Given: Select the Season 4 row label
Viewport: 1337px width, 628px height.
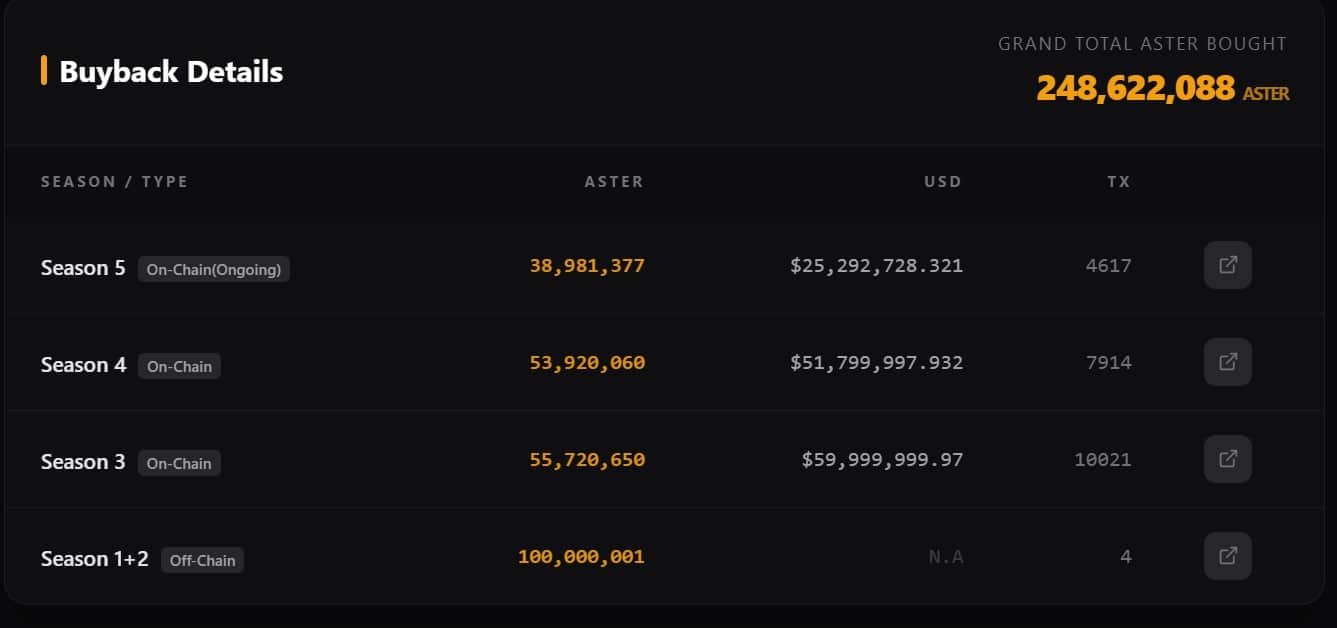Looking at the screenshot, I should [83, 365].
